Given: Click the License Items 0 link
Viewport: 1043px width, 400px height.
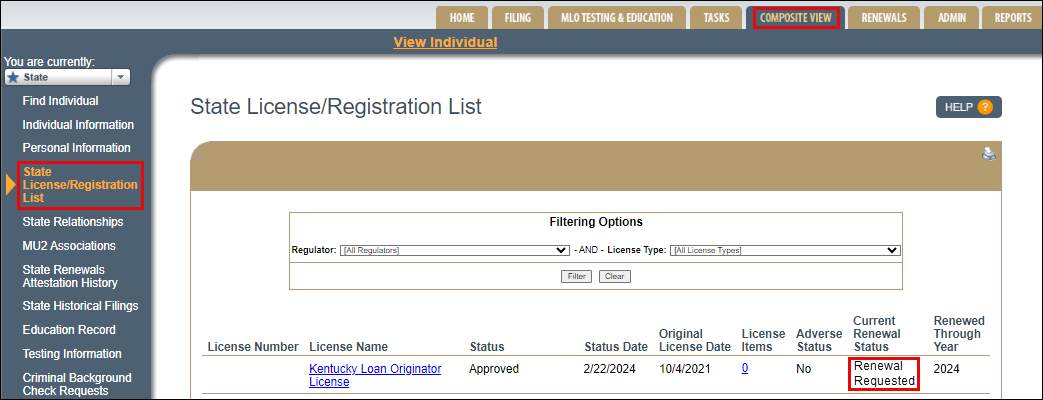Looking at the screenshot, I should (x=745, y=368).
